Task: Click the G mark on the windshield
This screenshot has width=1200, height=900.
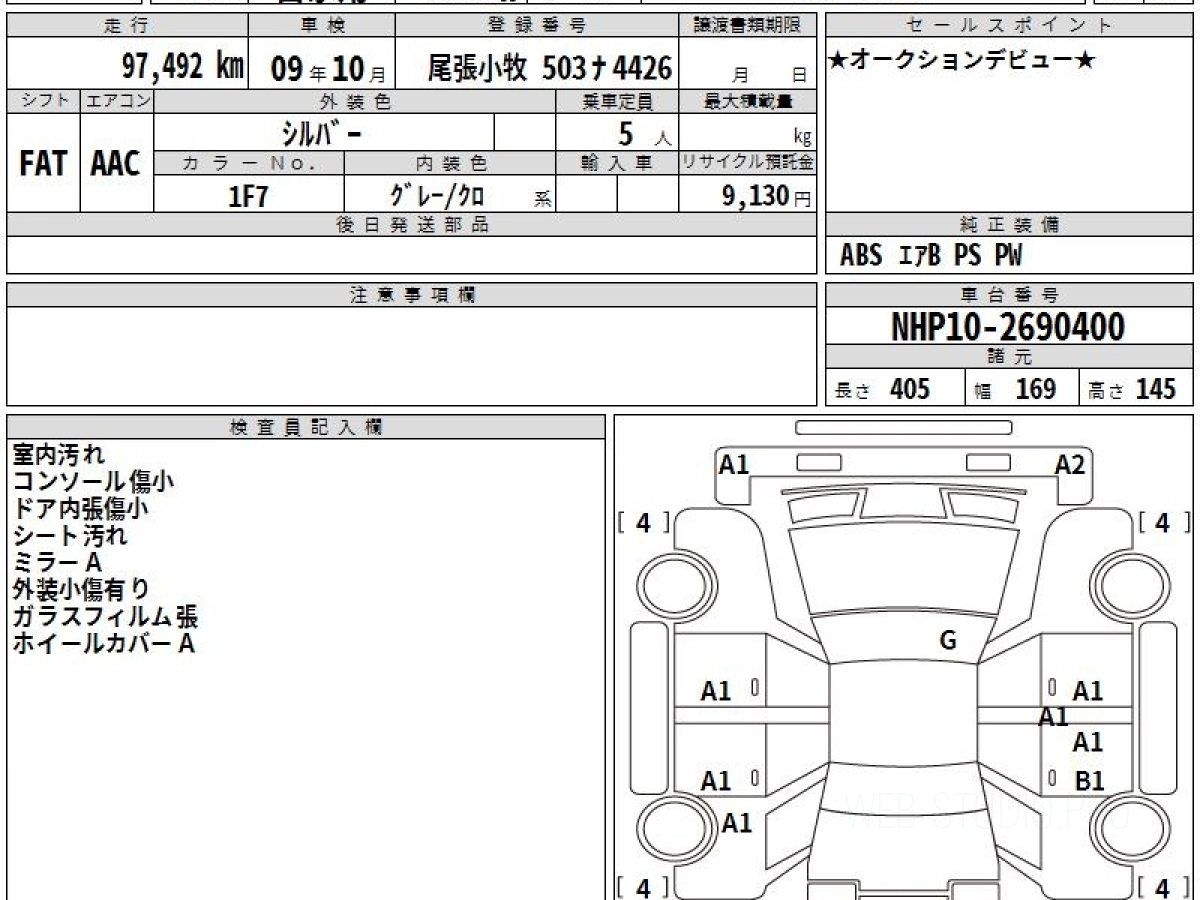Action: [948, 641]
